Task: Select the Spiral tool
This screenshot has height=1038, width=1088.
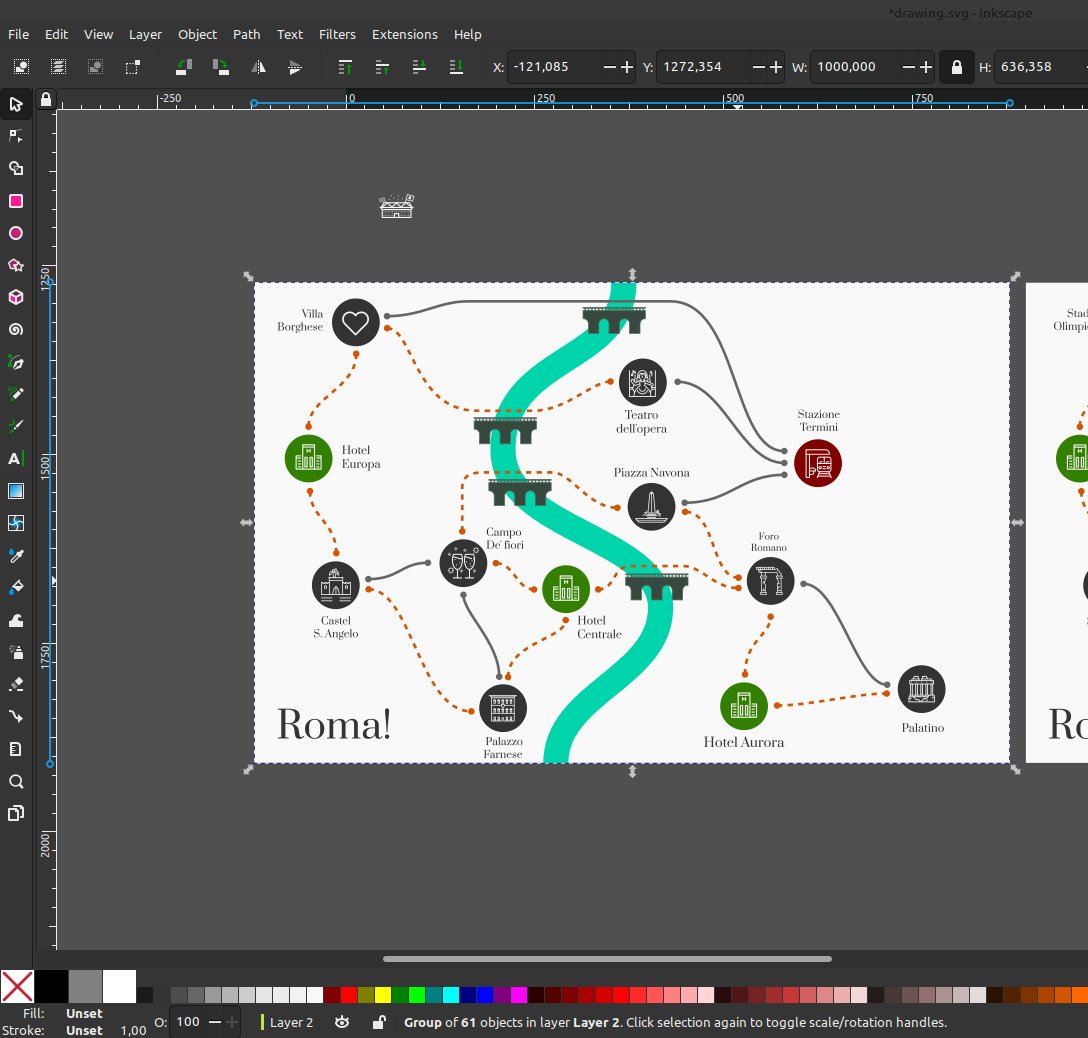Action: (16, 330)
